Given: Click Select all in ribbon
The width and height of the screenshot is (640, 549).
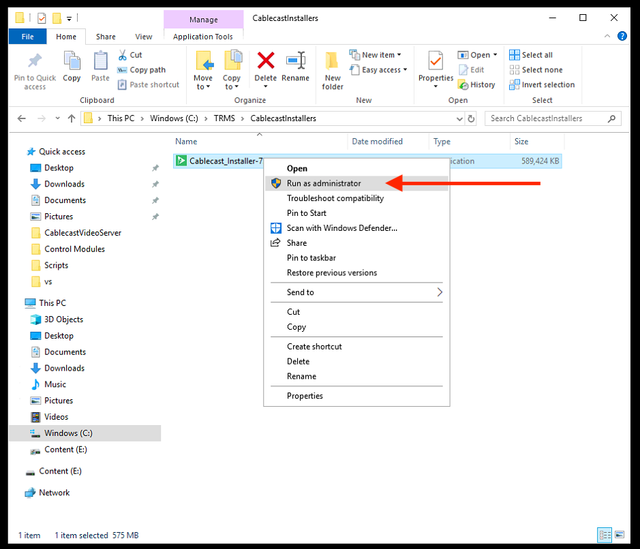Looking at the screenshot, I should point(531,55).
